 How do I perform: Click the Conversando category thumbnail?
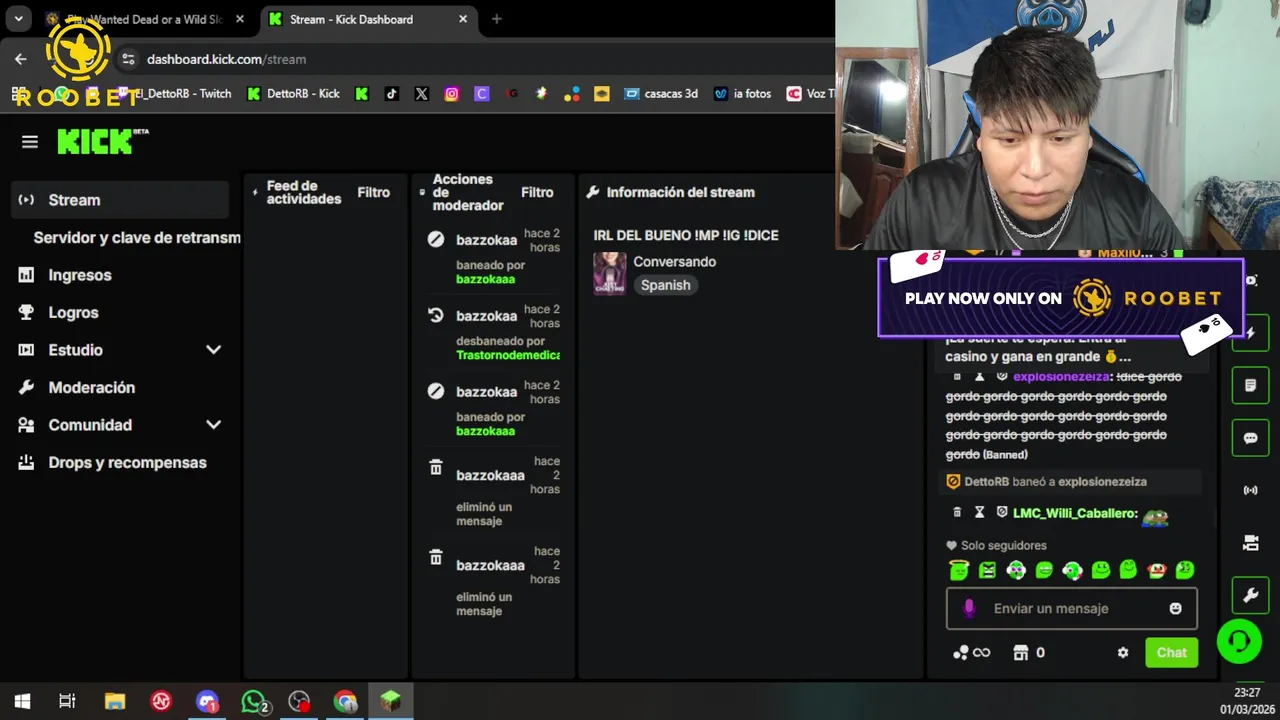pyautogui.click(x=610, y=273)
